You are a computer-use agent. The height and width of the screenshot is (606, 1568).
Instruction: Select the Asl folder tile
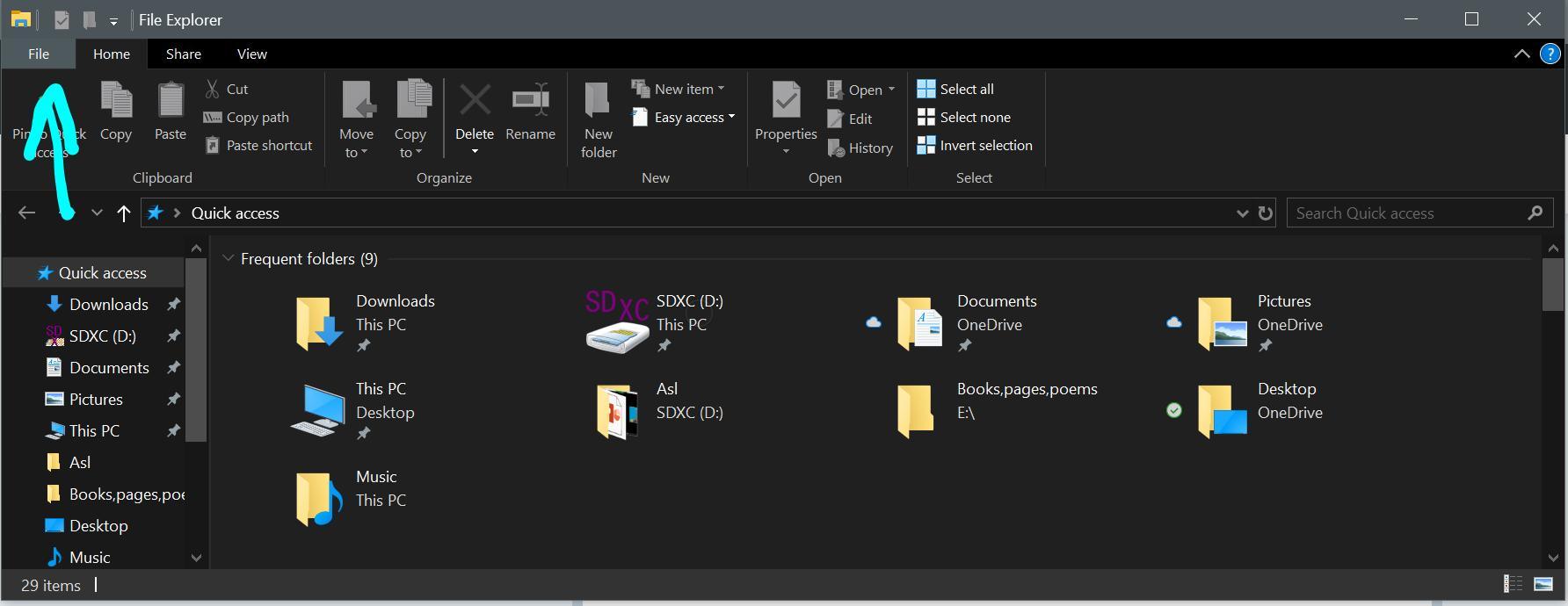[x=659, y=410]
